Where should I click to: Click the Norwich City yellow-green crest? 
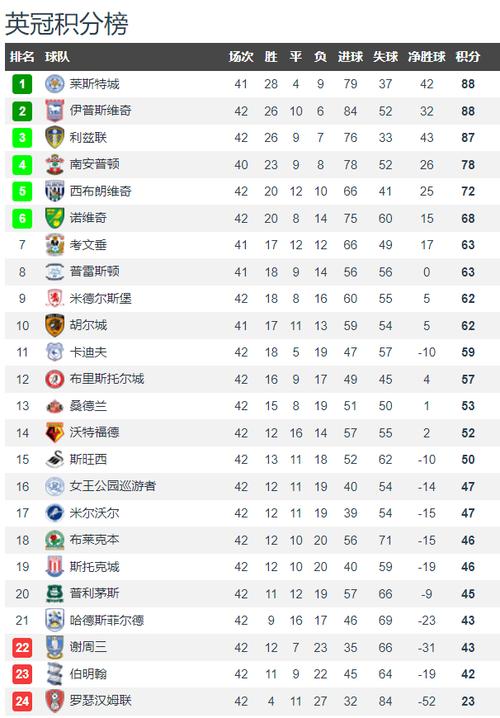pos(54,218)
